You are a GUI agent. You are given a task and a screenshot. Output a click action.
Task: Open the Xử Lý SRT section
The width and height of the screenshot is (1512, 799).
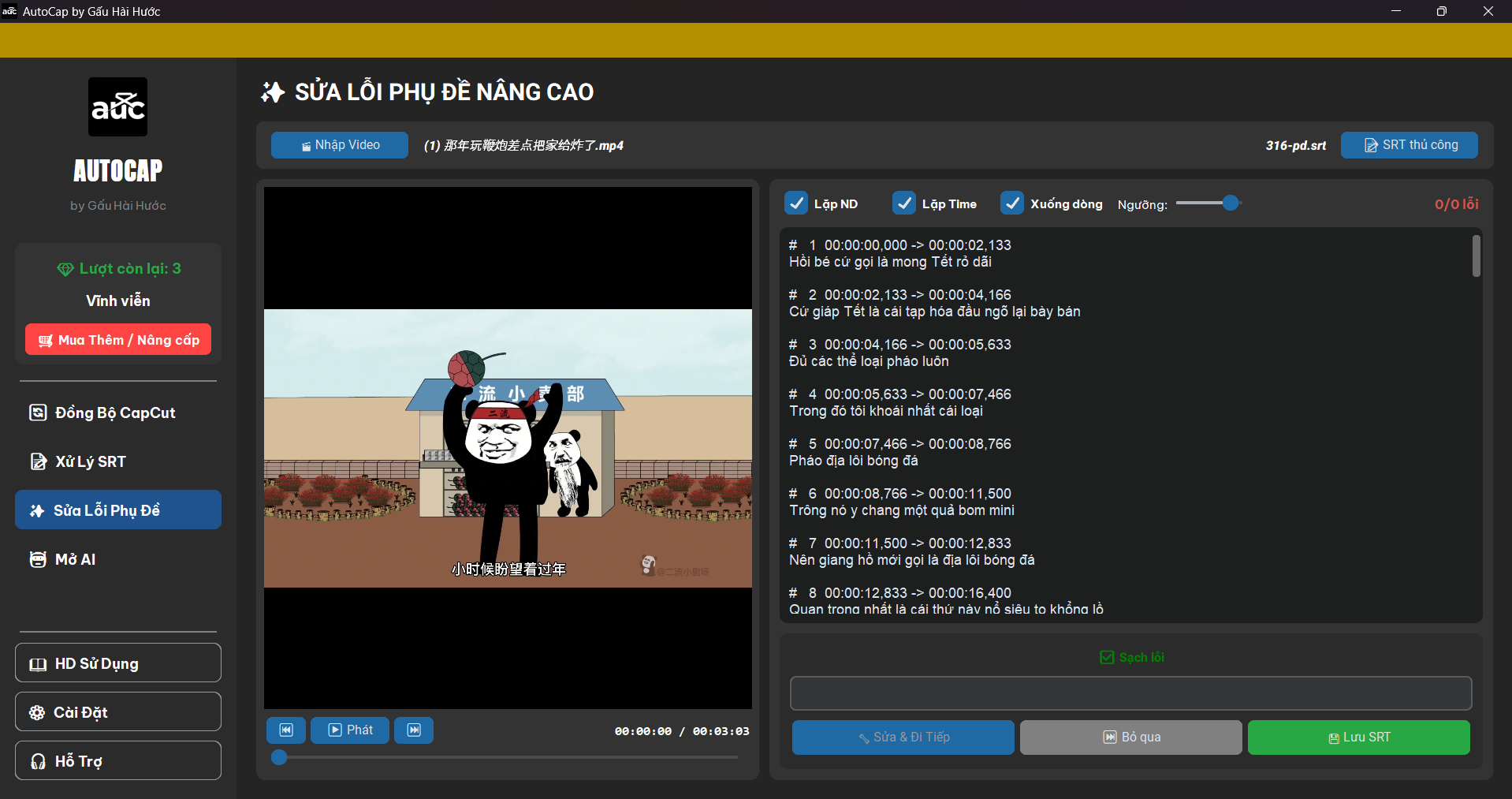(x=118, y=461)
